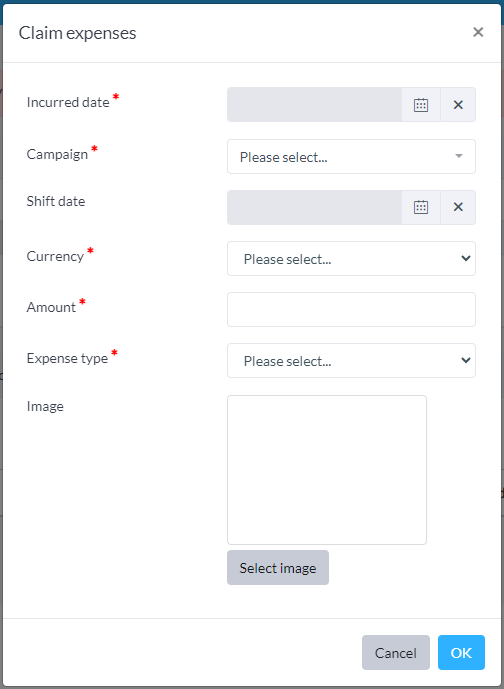Click the Currency chevron arrow
The image size is (504, 689).
coord(466,258)
